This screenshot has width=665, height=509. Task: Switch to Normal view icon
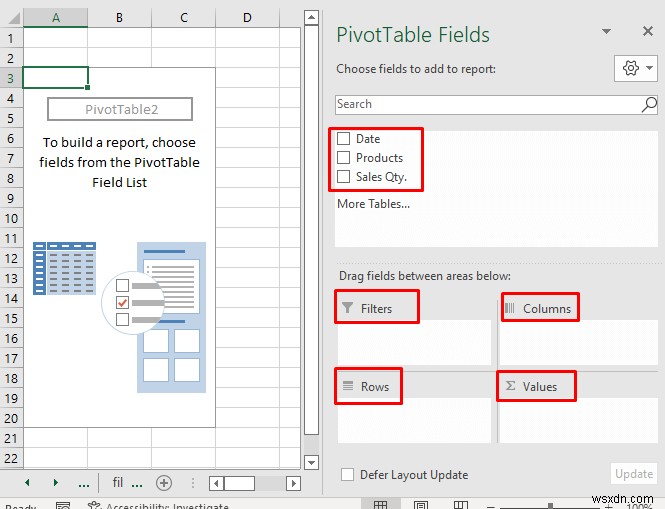pyautogui.click(x=380, y=505)
